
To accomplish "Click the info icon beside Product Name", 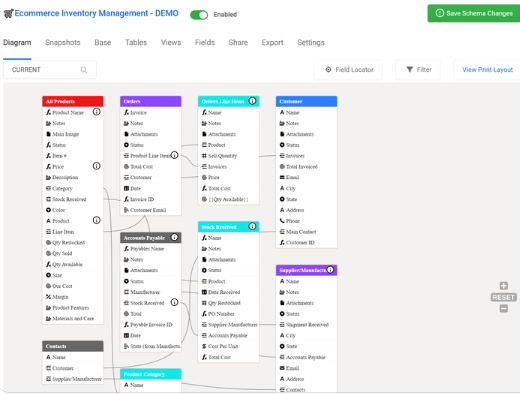I will 96,112.
